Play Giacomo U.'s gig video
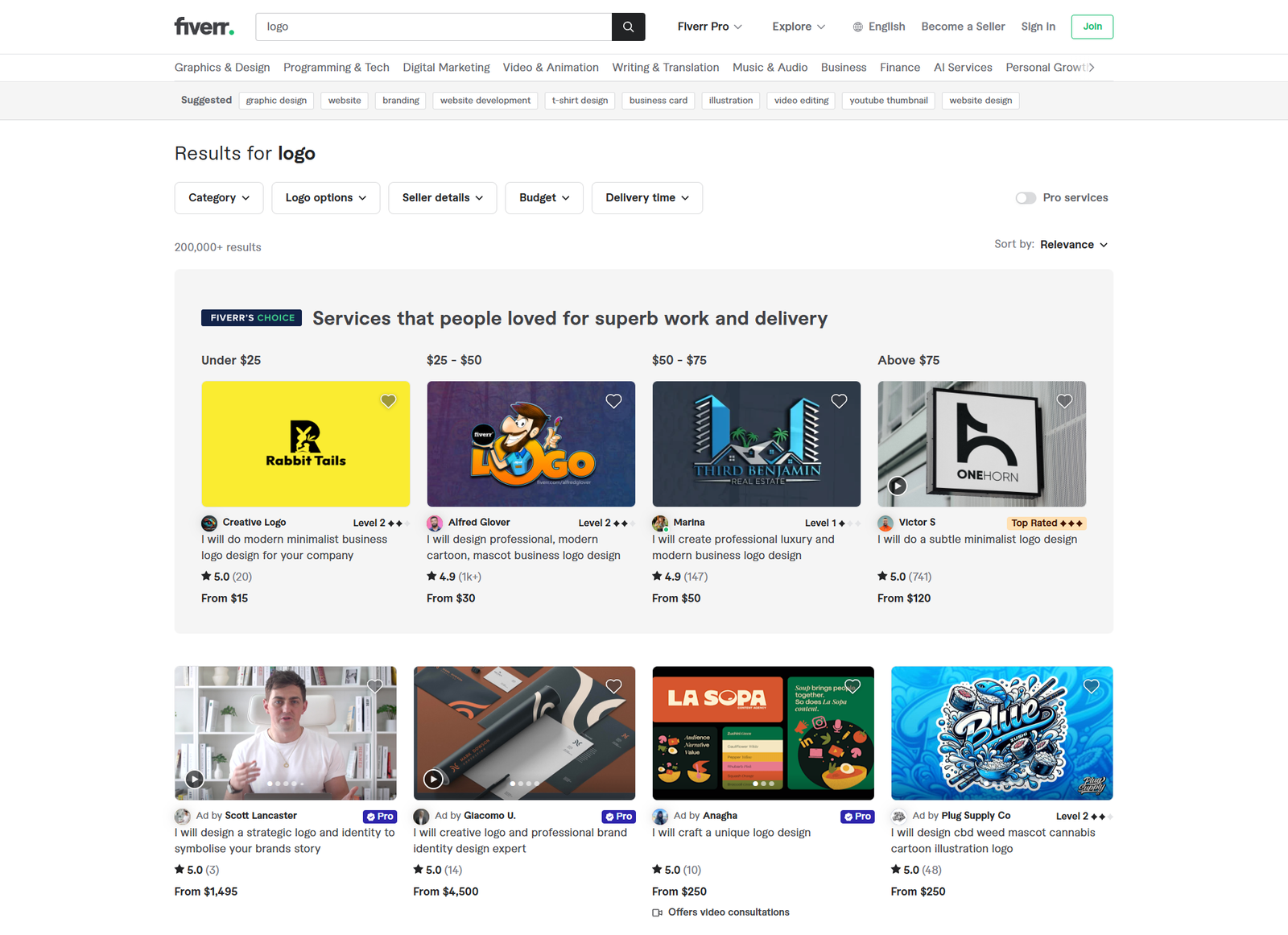 pyautogui.click(x=433, y=779)
